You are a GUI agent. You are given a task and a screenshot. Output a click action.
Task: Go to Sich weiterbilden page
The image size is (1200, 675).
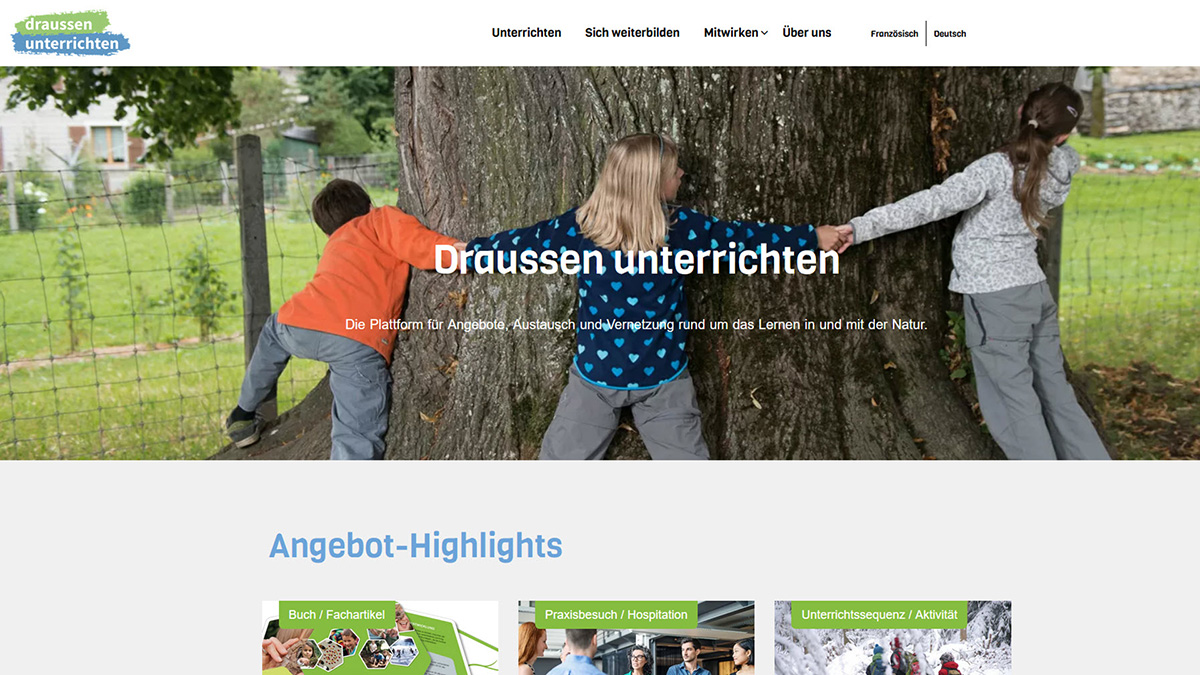click(632, 33)
